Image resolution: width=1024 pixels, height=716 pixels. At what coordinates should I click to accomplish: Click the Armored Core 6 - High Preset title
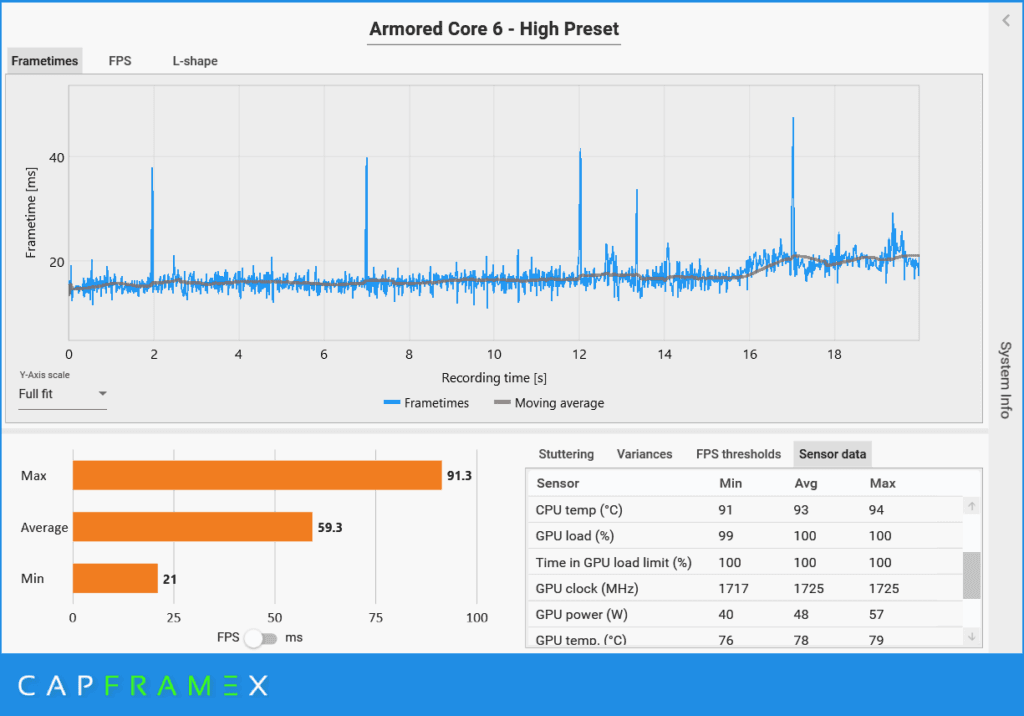click(x=494, y=29)
